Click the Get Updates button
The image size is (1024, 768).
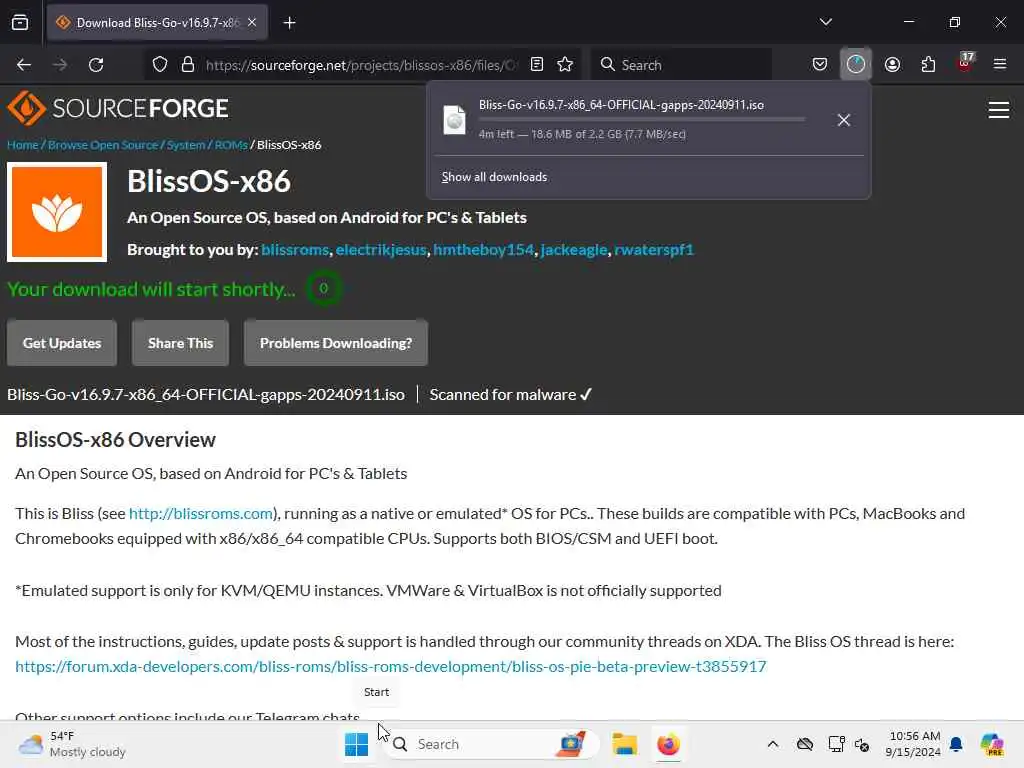(62, 343)
